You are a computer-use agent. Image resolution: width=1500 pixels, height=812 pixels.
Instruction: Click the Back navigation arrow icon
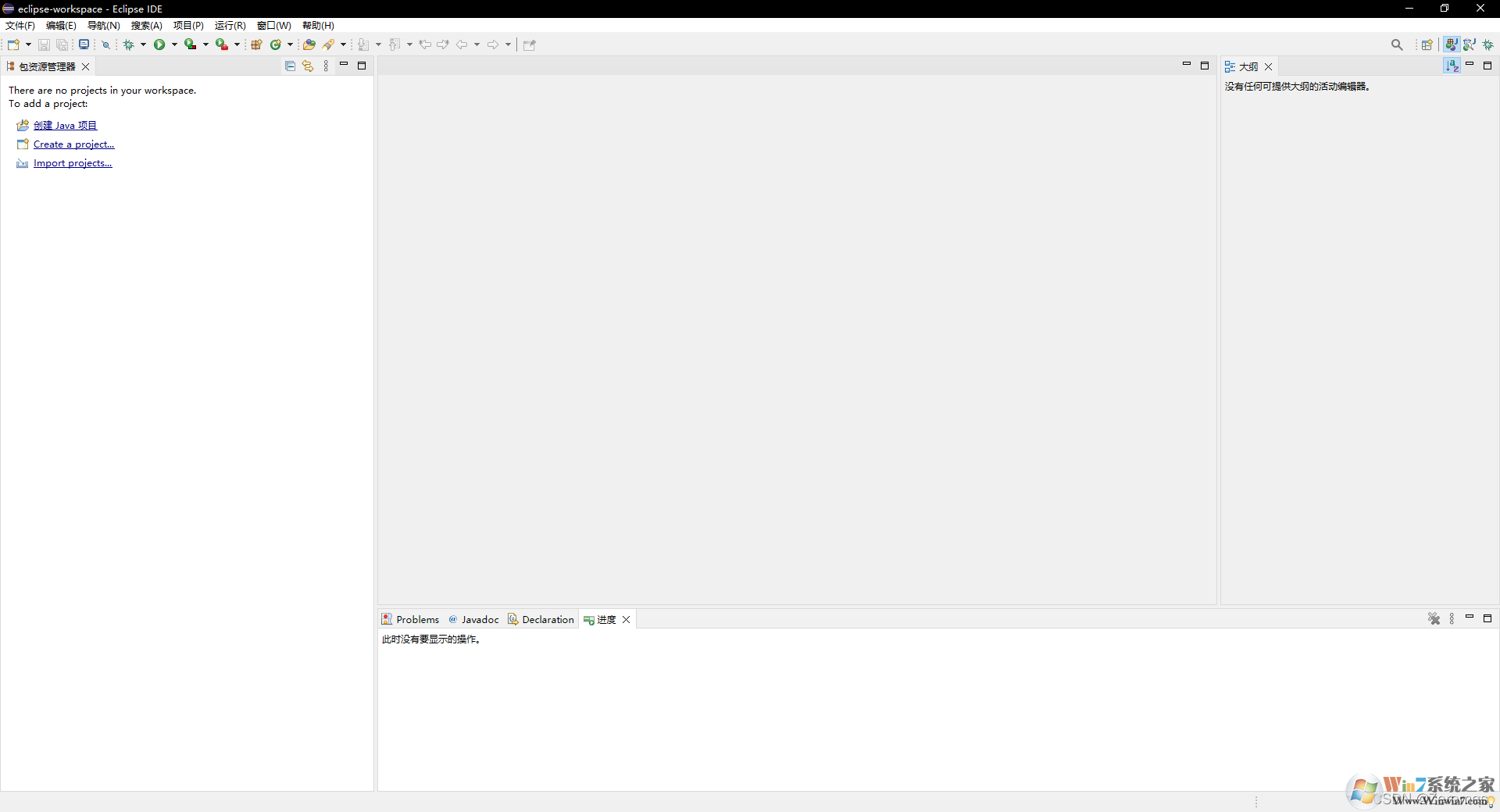462,45
